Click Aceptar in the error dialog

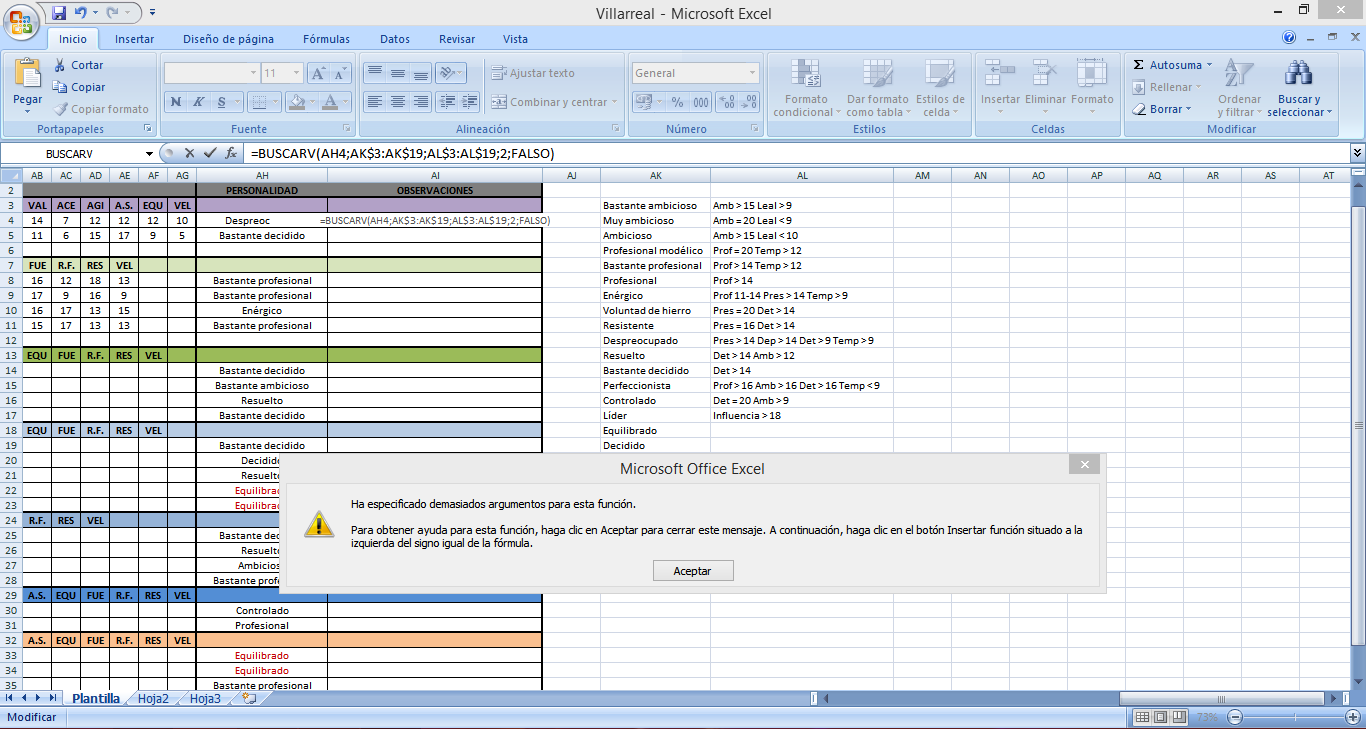pos(692,571)
